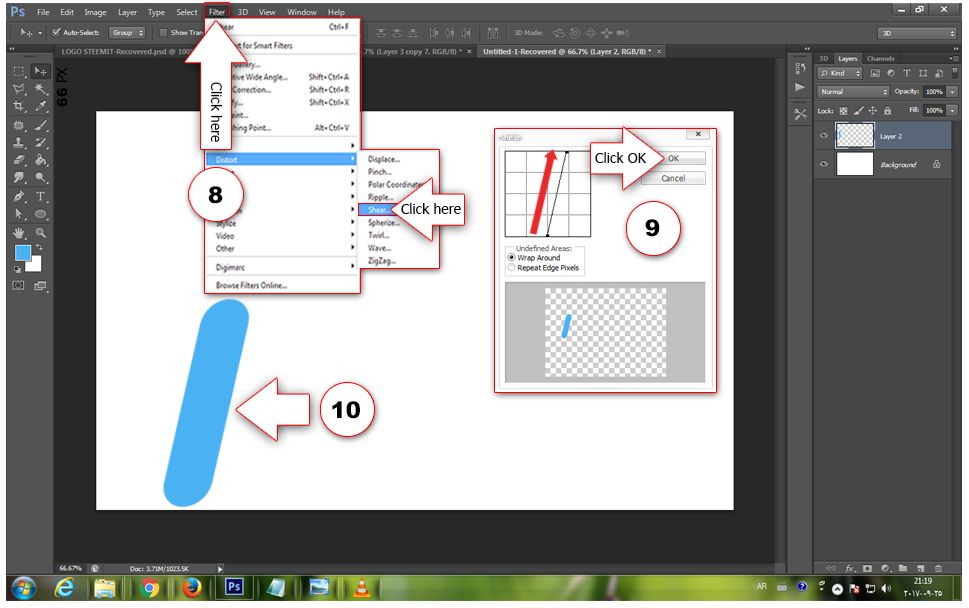Toggle the Auto-Select checkbox
Image resolution: width=969 pixels, height=608 pixels.
(56, 32)
